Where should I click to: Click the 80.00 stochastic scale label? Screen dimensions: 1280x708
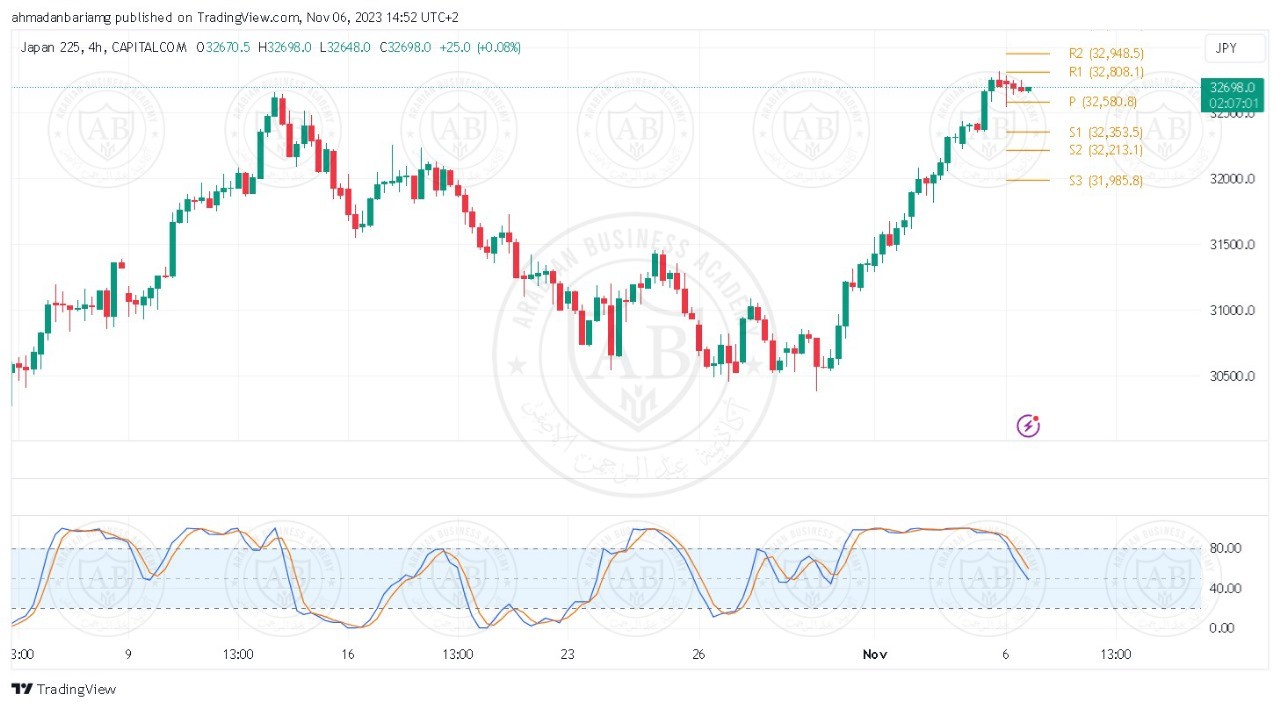click(x=1224, y=548)
